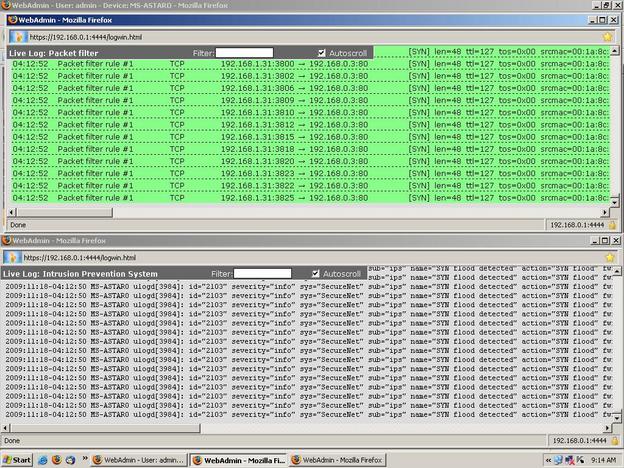The height and width of the screenshot is (468, 624).
Task: Click the packet log row with source port 3815
Action: point(310,137)
